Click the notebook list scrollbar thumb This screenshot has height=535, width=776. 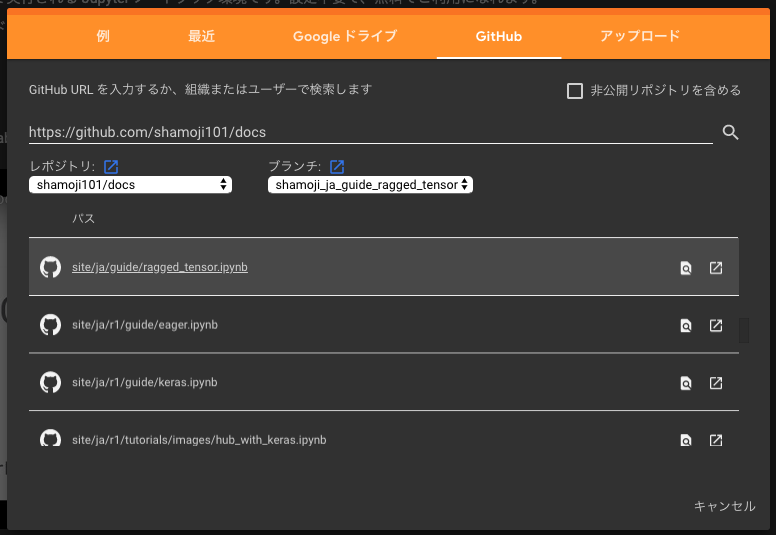744,330
